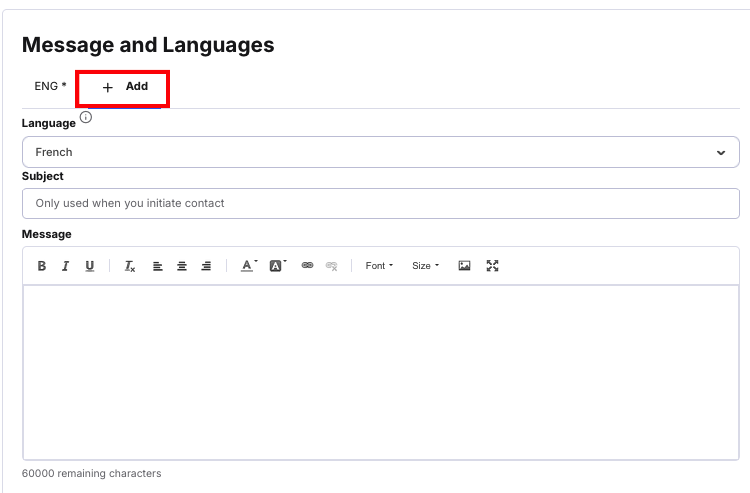
Task: Maximize the message editor
Action: point(492,266)
